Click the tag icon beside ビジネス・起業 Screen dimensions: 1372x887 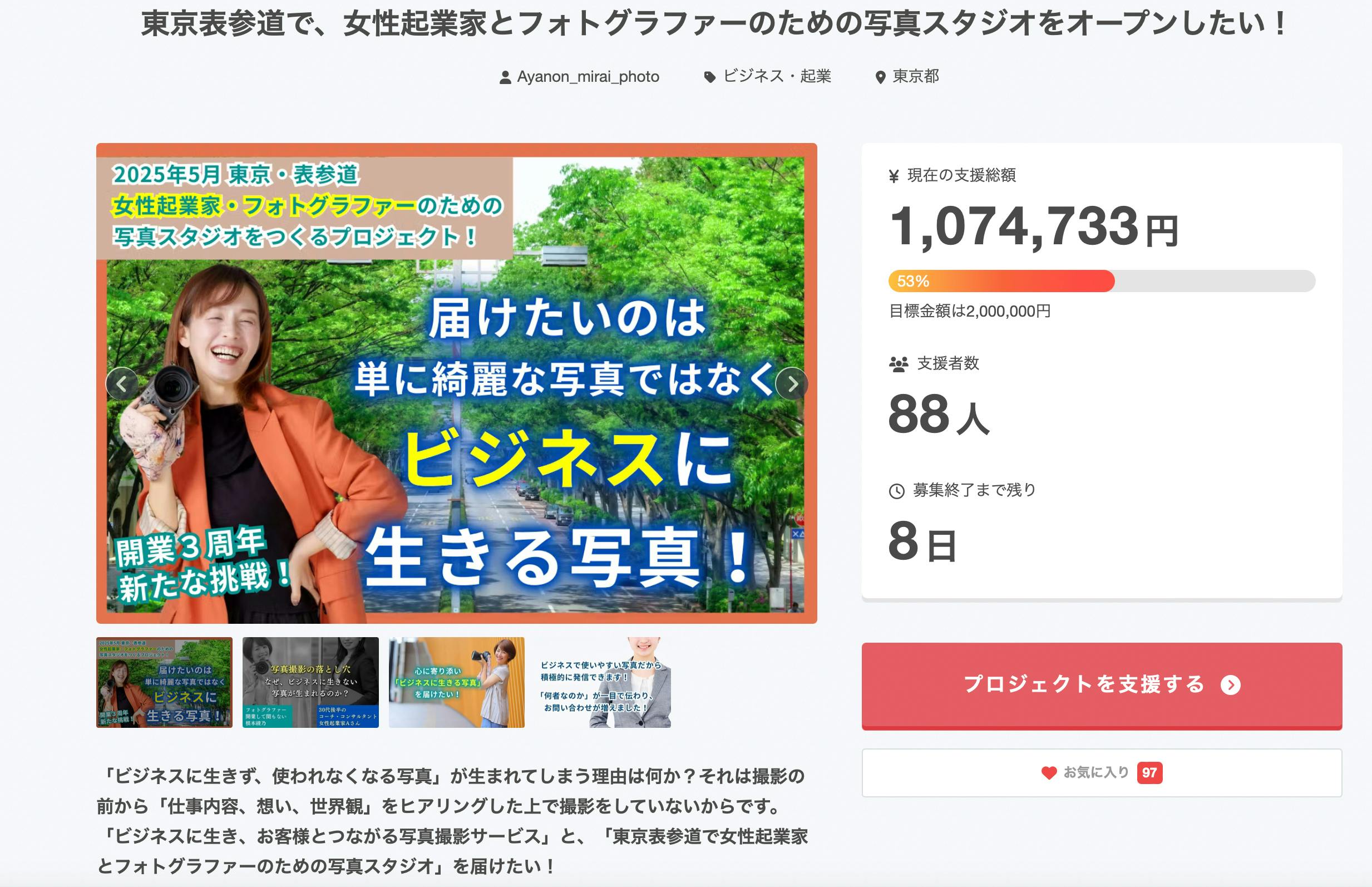710,77
